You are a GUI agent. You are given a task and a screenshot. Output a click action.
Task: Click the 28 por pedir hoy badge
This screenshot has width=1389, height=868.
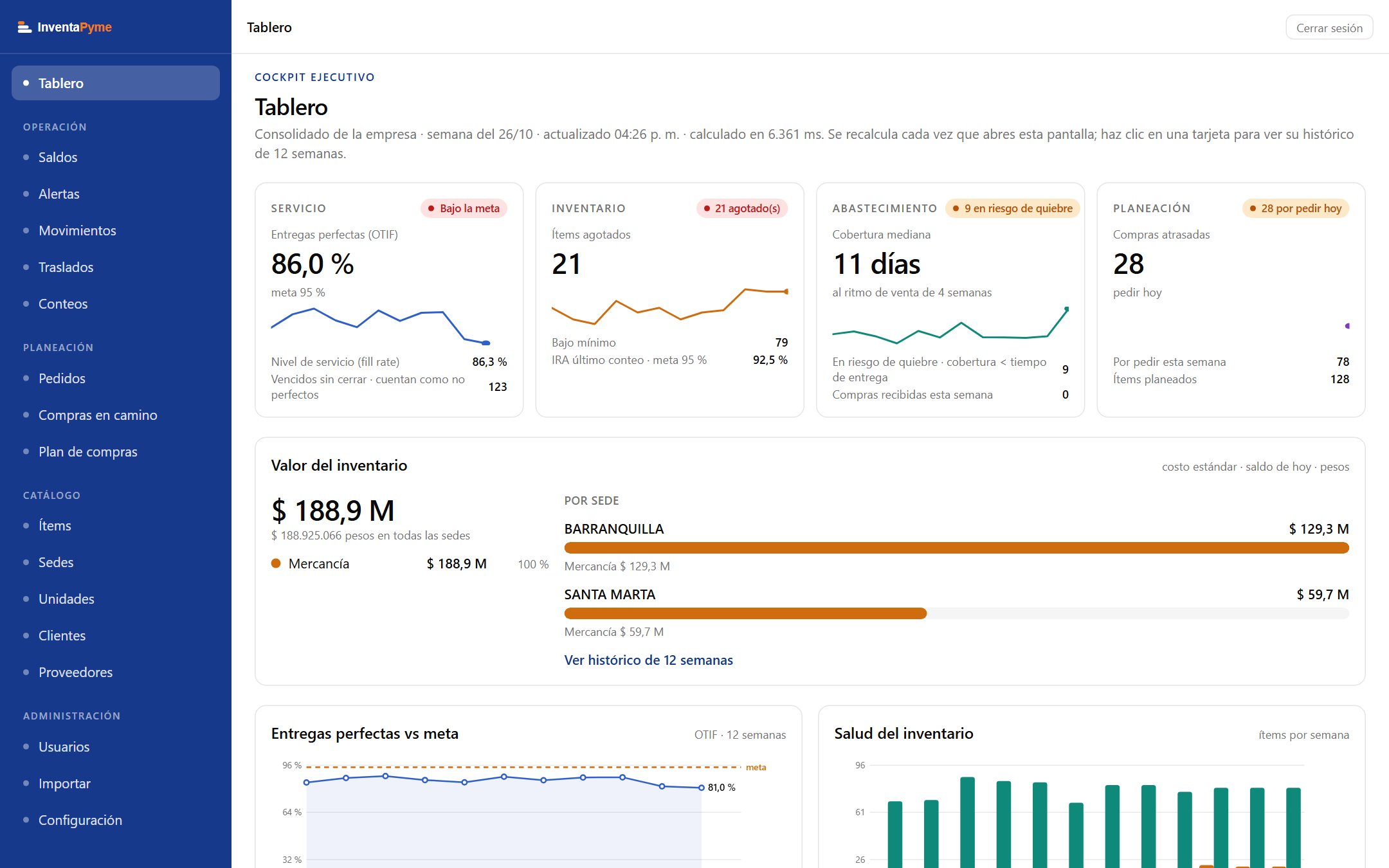click(1296, 208)
